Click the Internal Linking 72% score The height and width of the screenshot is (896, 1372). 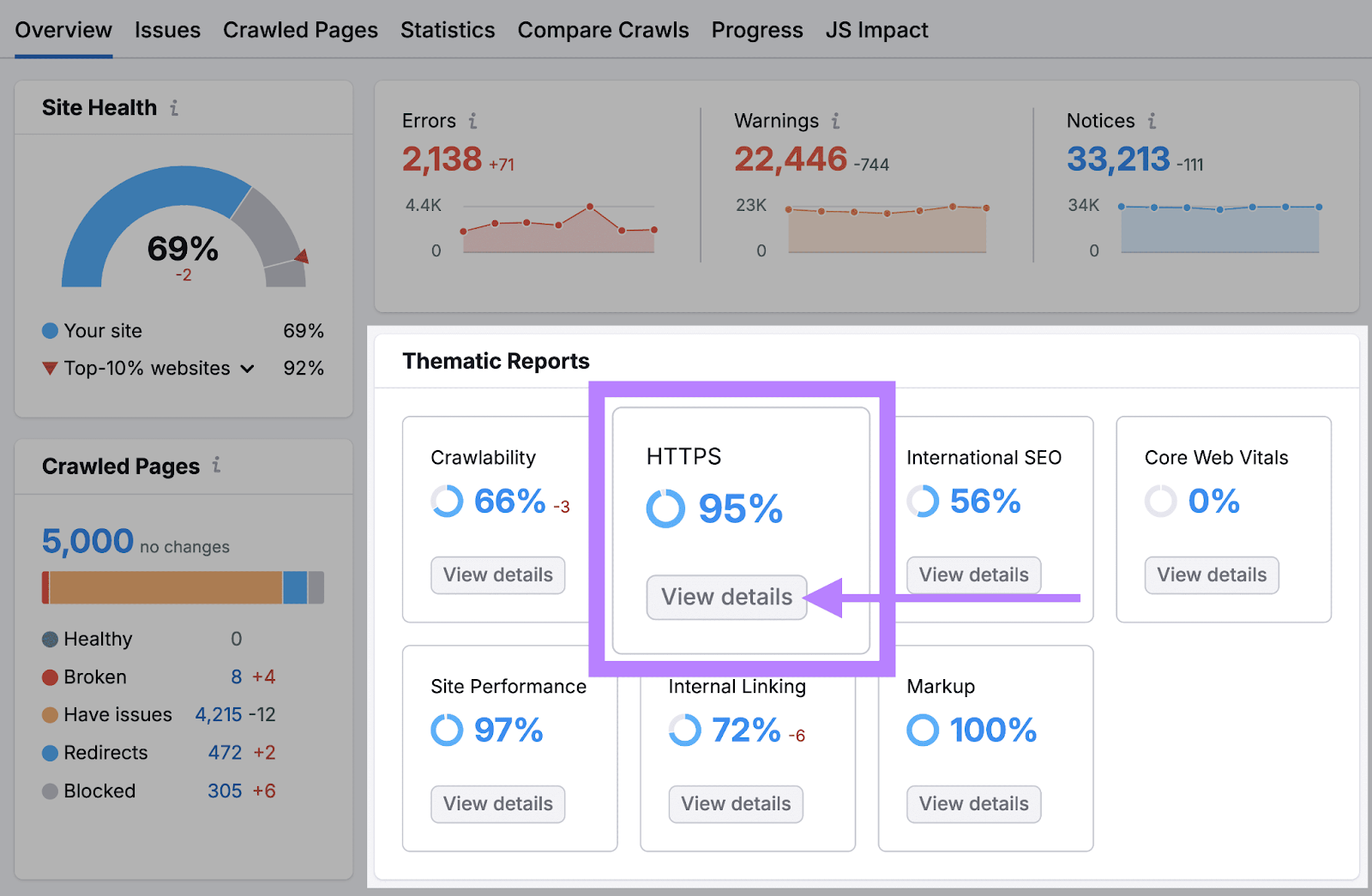(746, 731)
